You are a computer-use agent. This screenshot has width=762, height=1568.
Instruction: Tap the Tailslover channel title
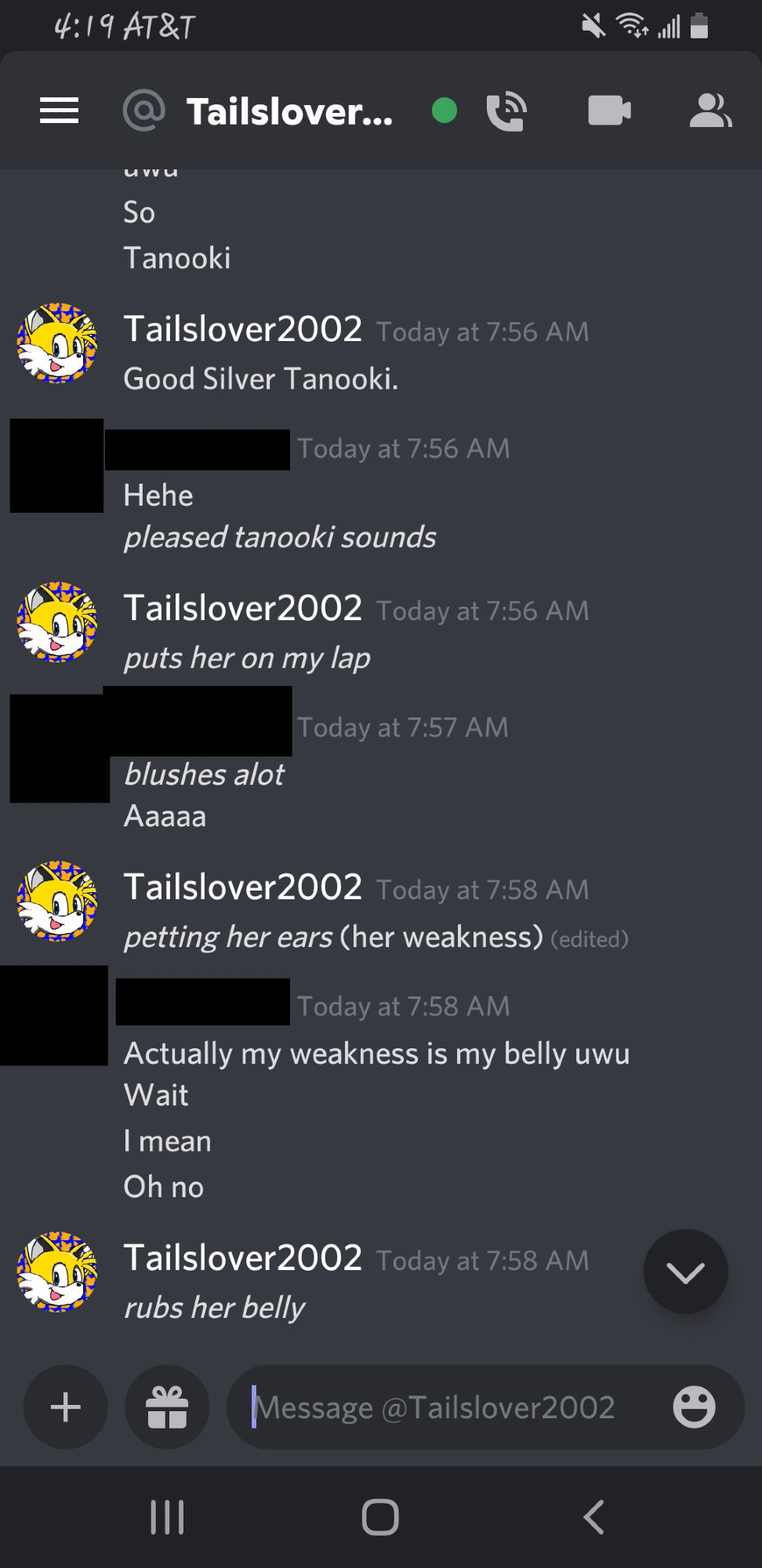tap(289, 111)
